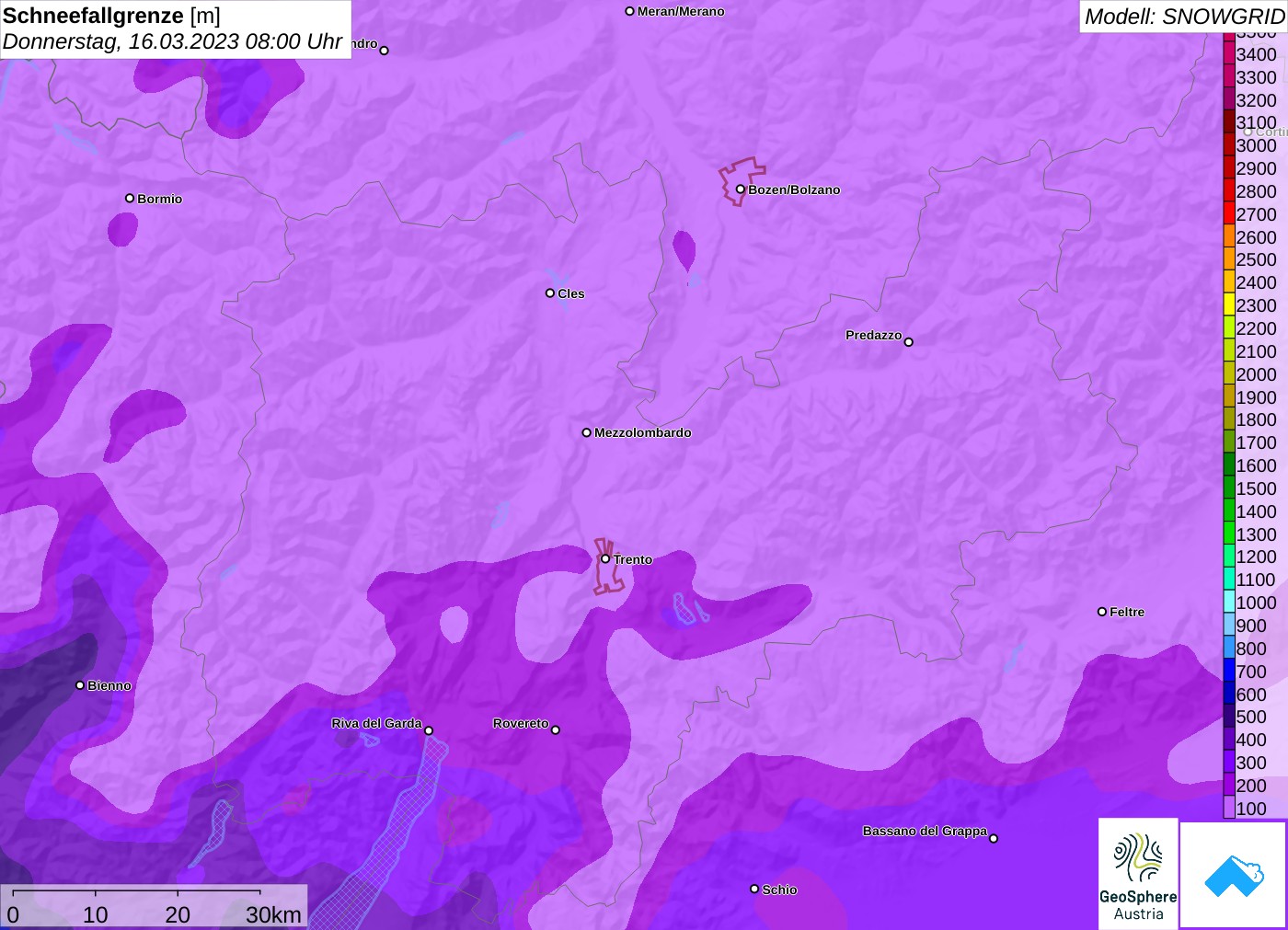Click the 1800 legend value
This screenshot has width=1288, height=930.
click(x=1256, y=419)
